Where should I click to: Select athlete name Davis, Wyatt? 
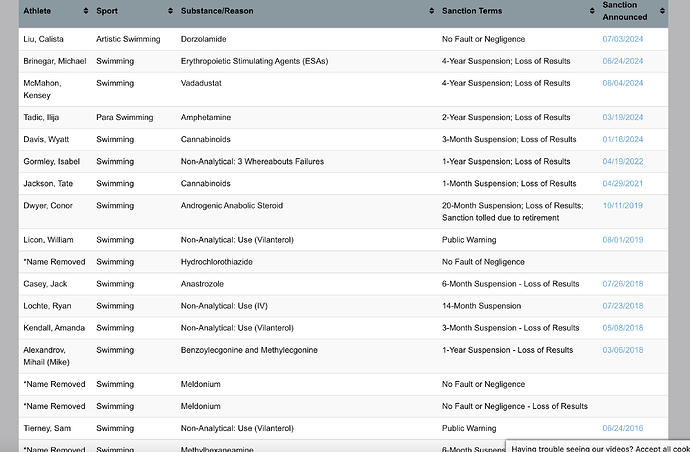[46, 140]
